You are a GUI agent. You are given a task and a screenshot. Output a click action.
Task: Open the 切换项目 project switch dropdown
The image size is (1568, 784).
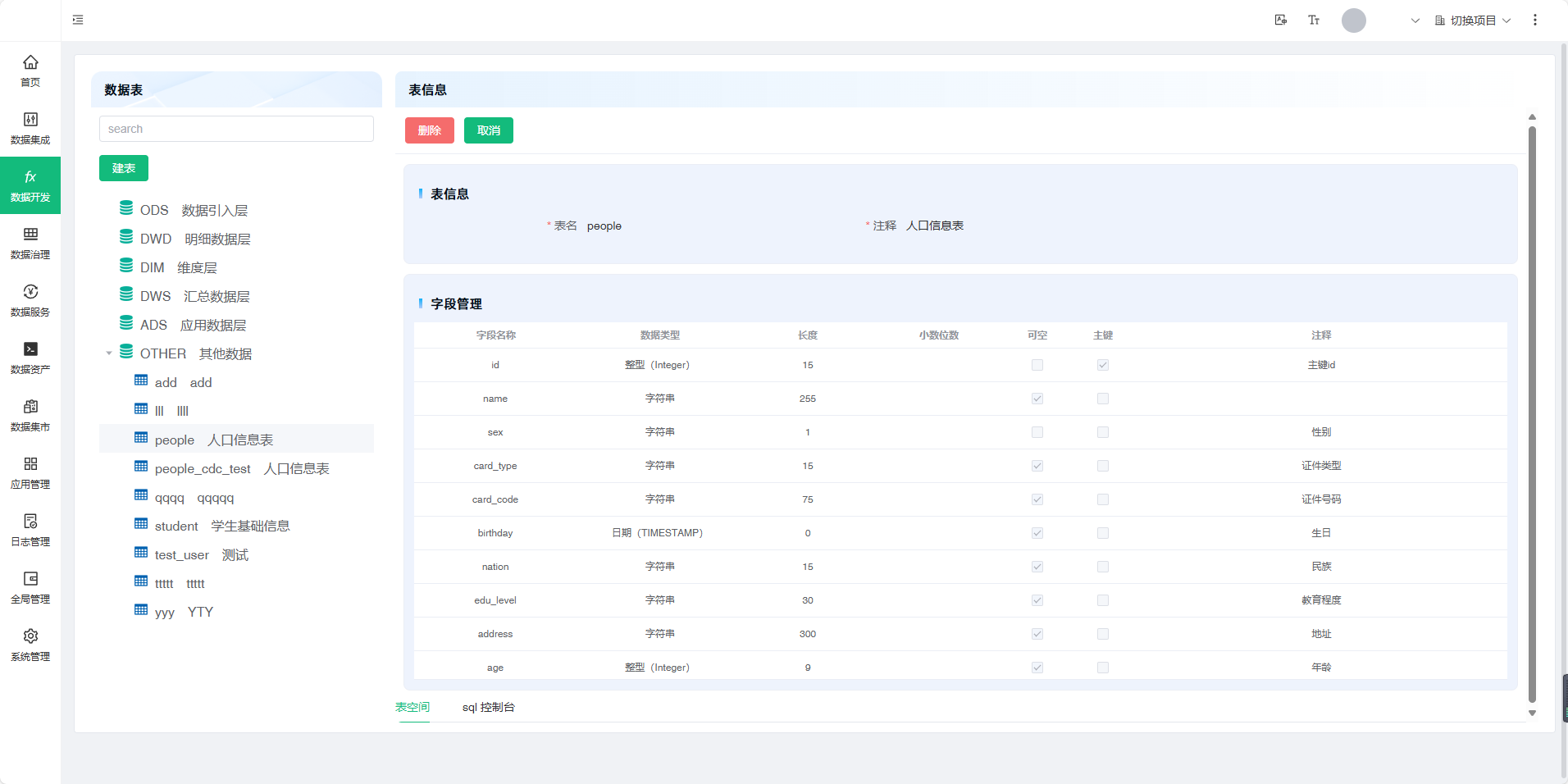point(1473,21)
